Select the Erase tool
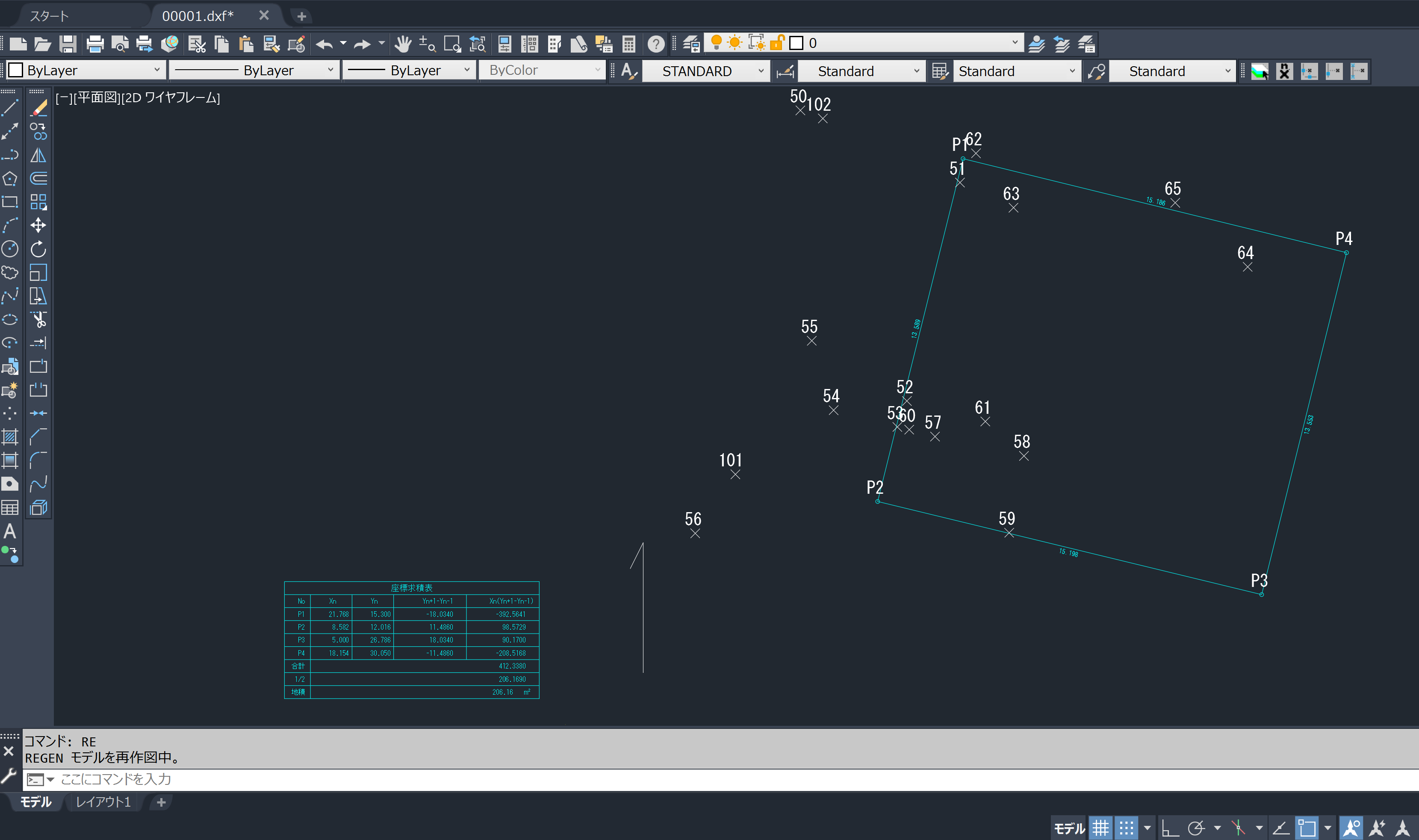Viewport: 1419px width, 840px height. [38, 108]
